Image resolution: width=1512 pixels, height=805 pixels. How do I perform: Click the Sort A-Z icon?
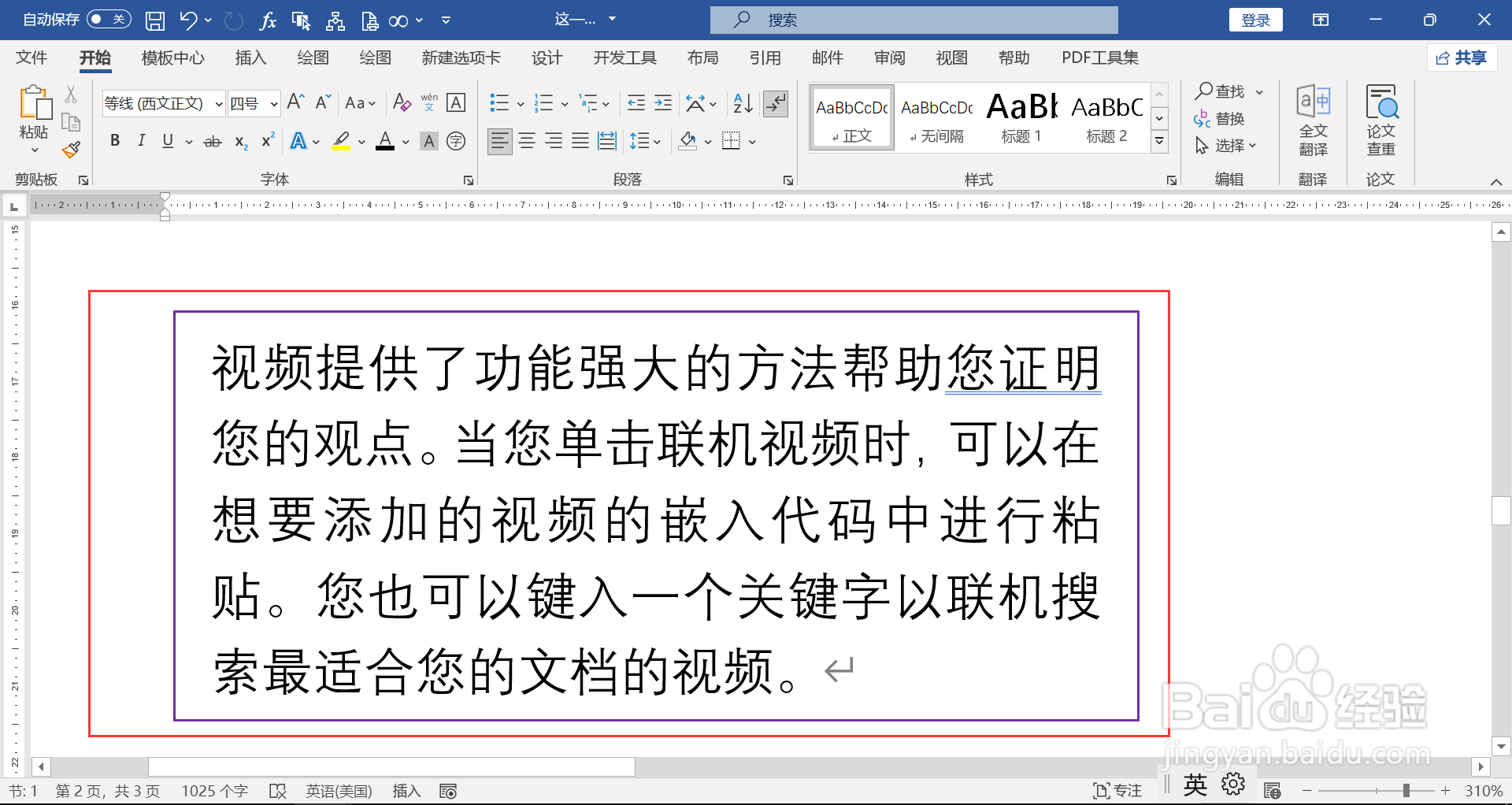coord(742,102)
